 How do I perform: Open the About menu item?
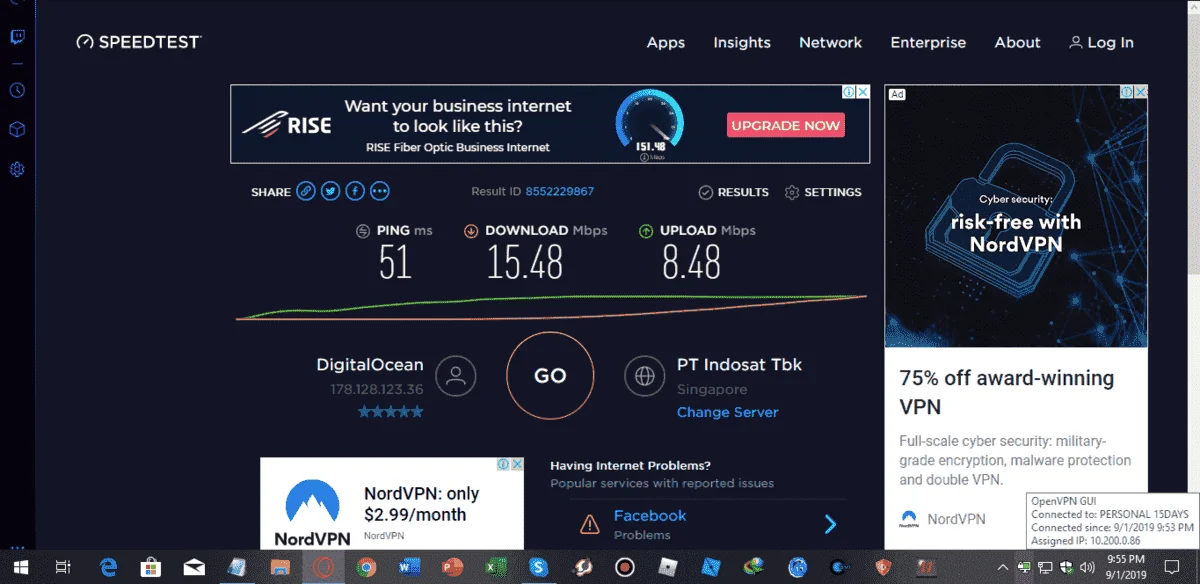point(1017,42)
